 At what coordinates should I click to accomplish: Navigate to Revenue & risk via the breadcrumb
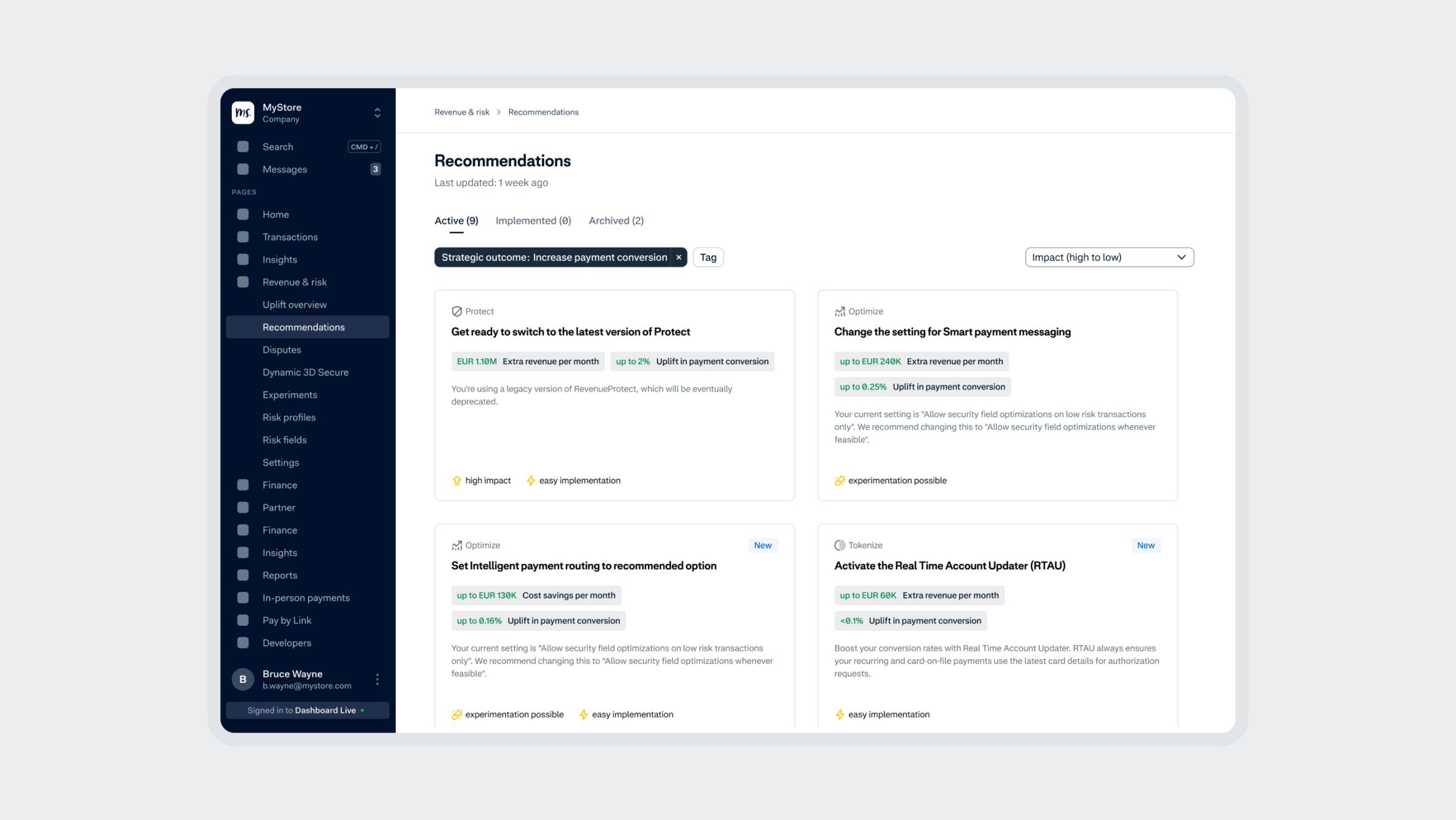click(462, 112)
